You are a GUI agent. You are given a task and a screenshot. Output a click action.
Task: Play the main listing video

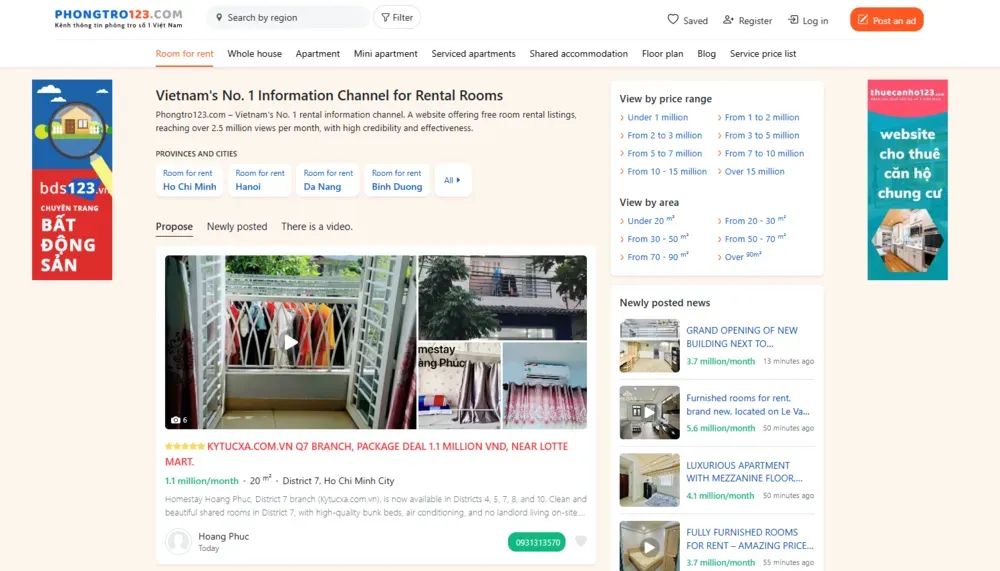291,343
